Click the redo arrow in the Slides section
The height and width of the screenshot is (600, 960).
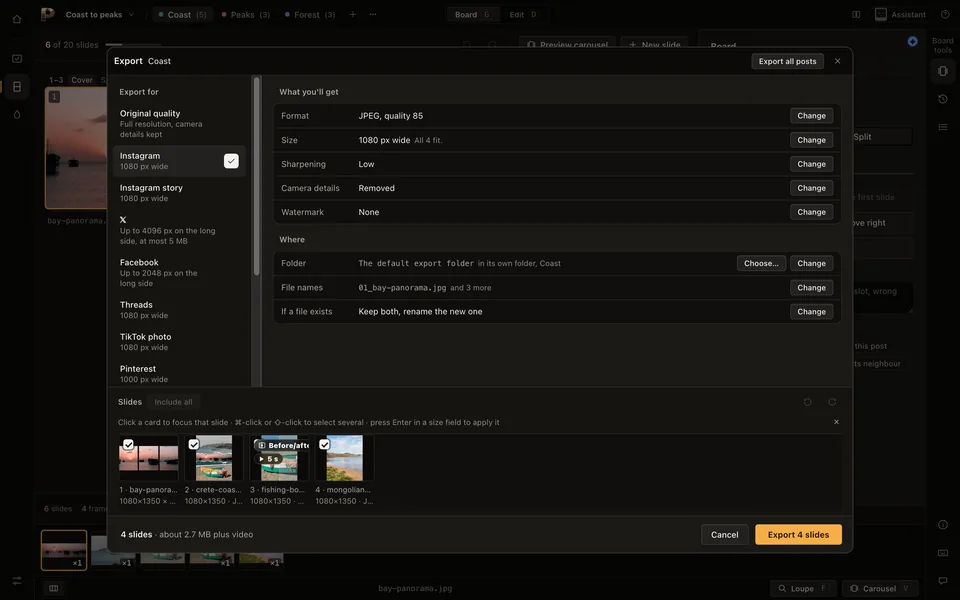(x=832, y=402)
